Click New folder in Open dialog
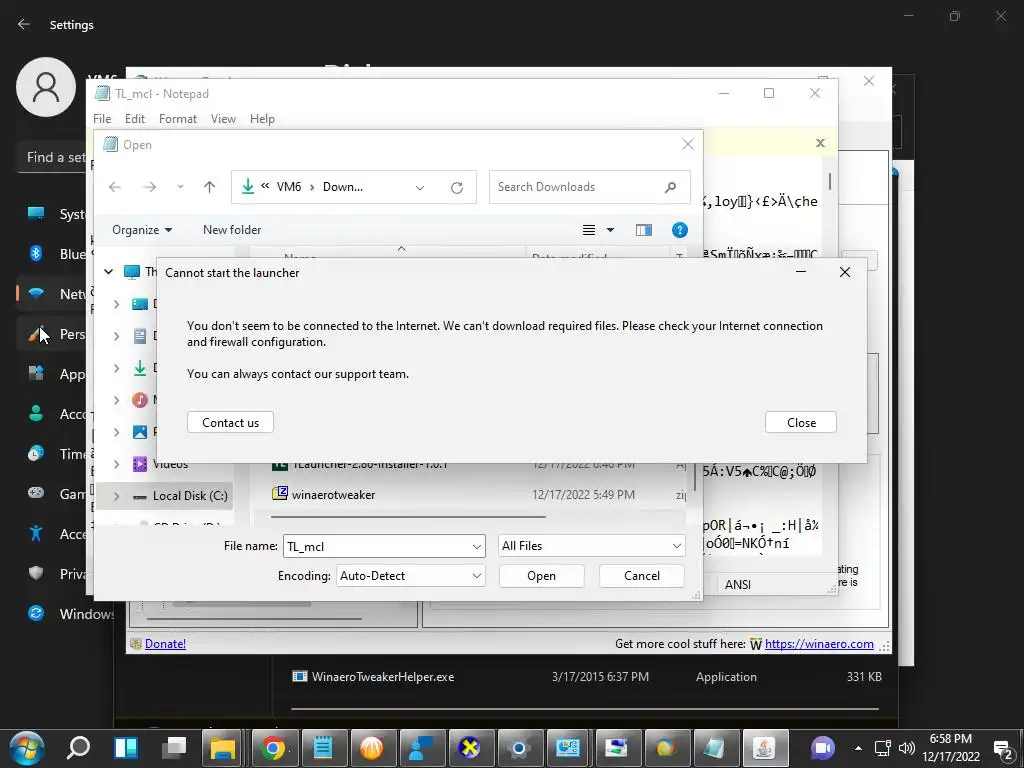 (232, 230)
